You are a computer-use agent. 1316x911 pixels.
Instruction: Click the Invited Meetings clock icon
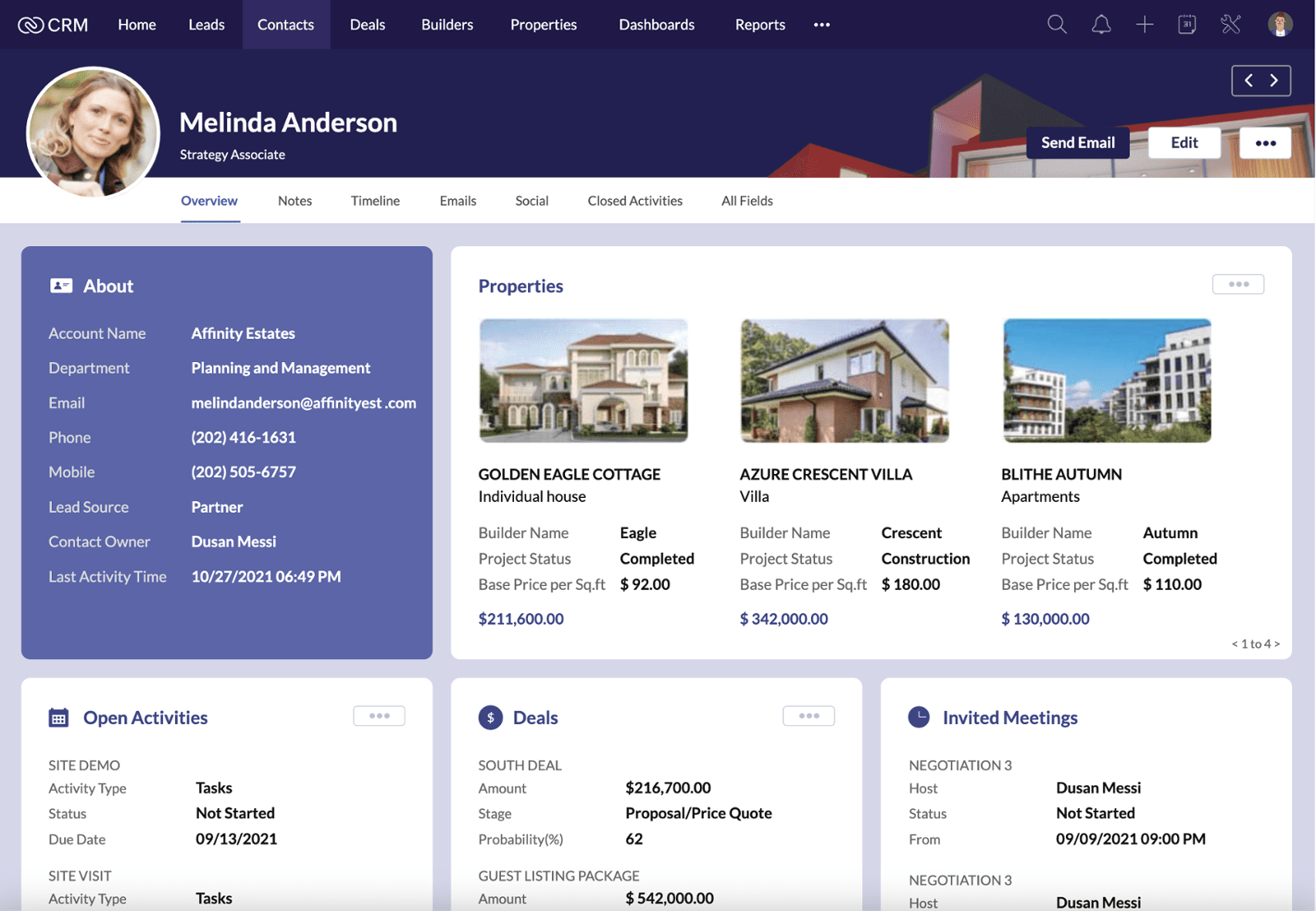point(920,717)
